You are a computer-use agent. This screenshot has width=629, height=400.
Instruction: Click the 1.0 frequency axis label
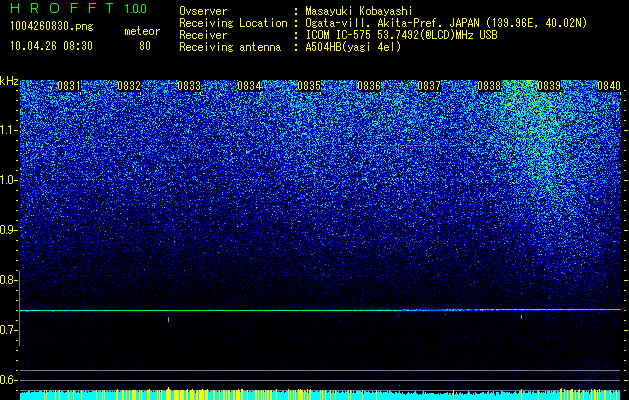8,180
